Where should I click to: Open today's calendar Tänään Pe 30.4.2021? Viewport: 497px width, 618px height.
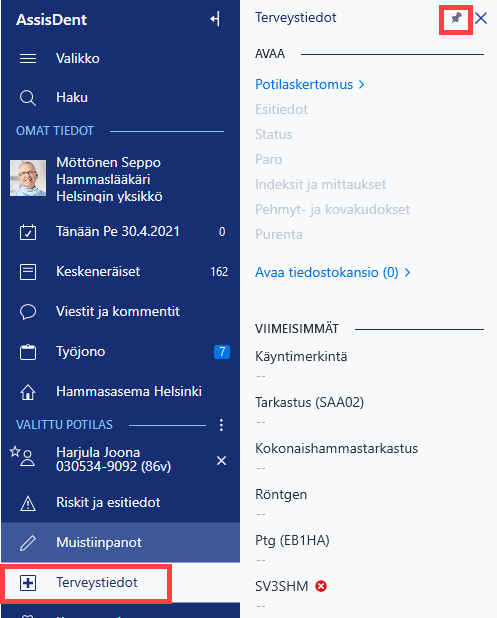[x=121, y=232]
